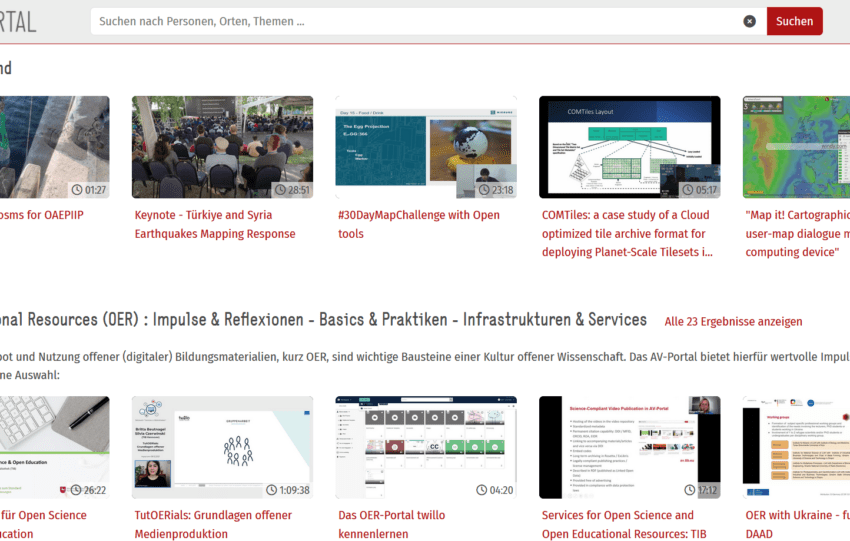This screenshot has height=541, width=850.
Task: Open 'COMTiles: a case study' title link
Action: (x=627, y=233)
